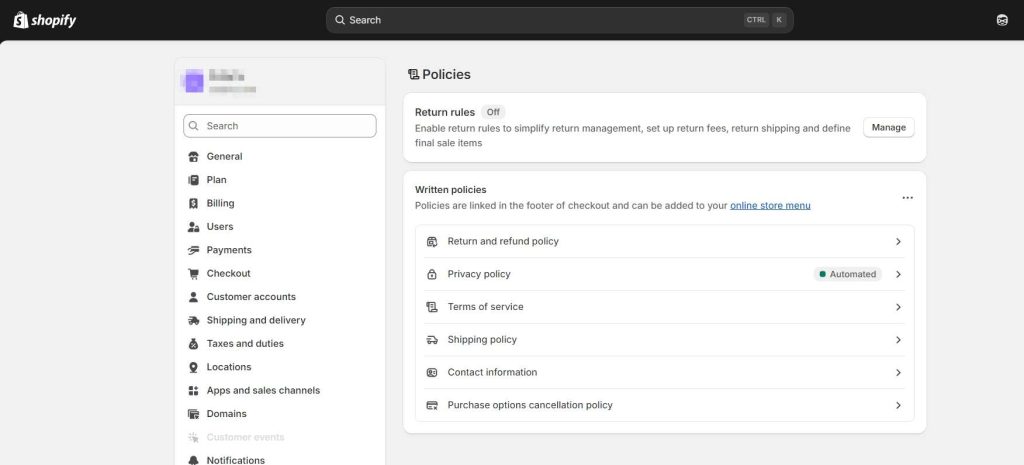This screenshot has height=465, width=1024.
Task: Open the online store menu link
Action: 770,206
